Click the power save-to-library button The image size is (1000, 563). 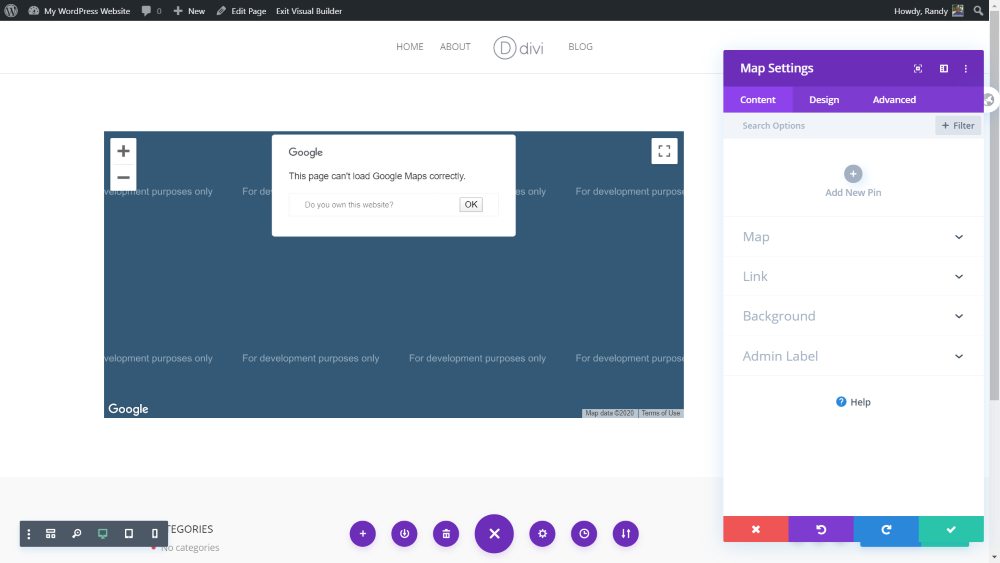[x=404, y=534]
